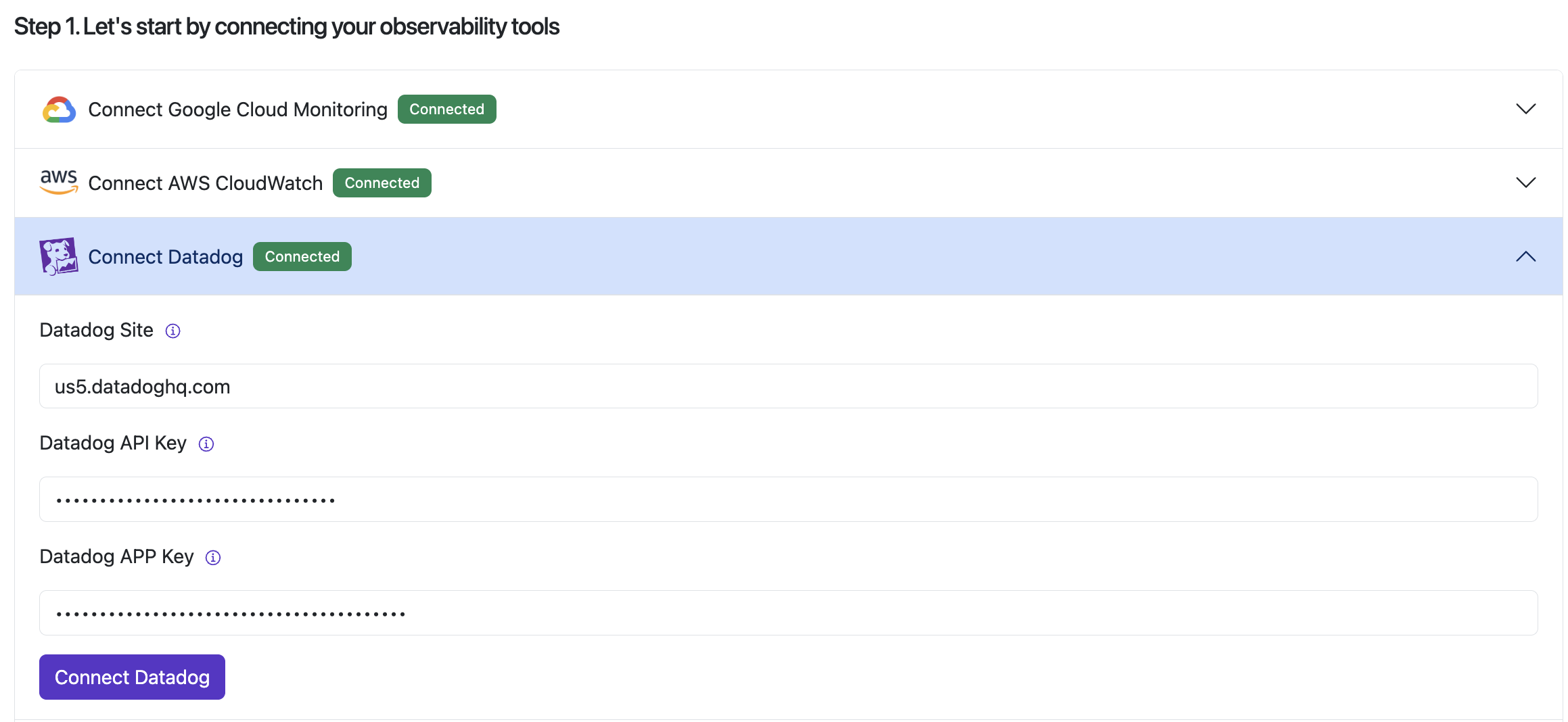
Task: Click Connected badge for AWS CloudWatch
Action: click(382, 183)
